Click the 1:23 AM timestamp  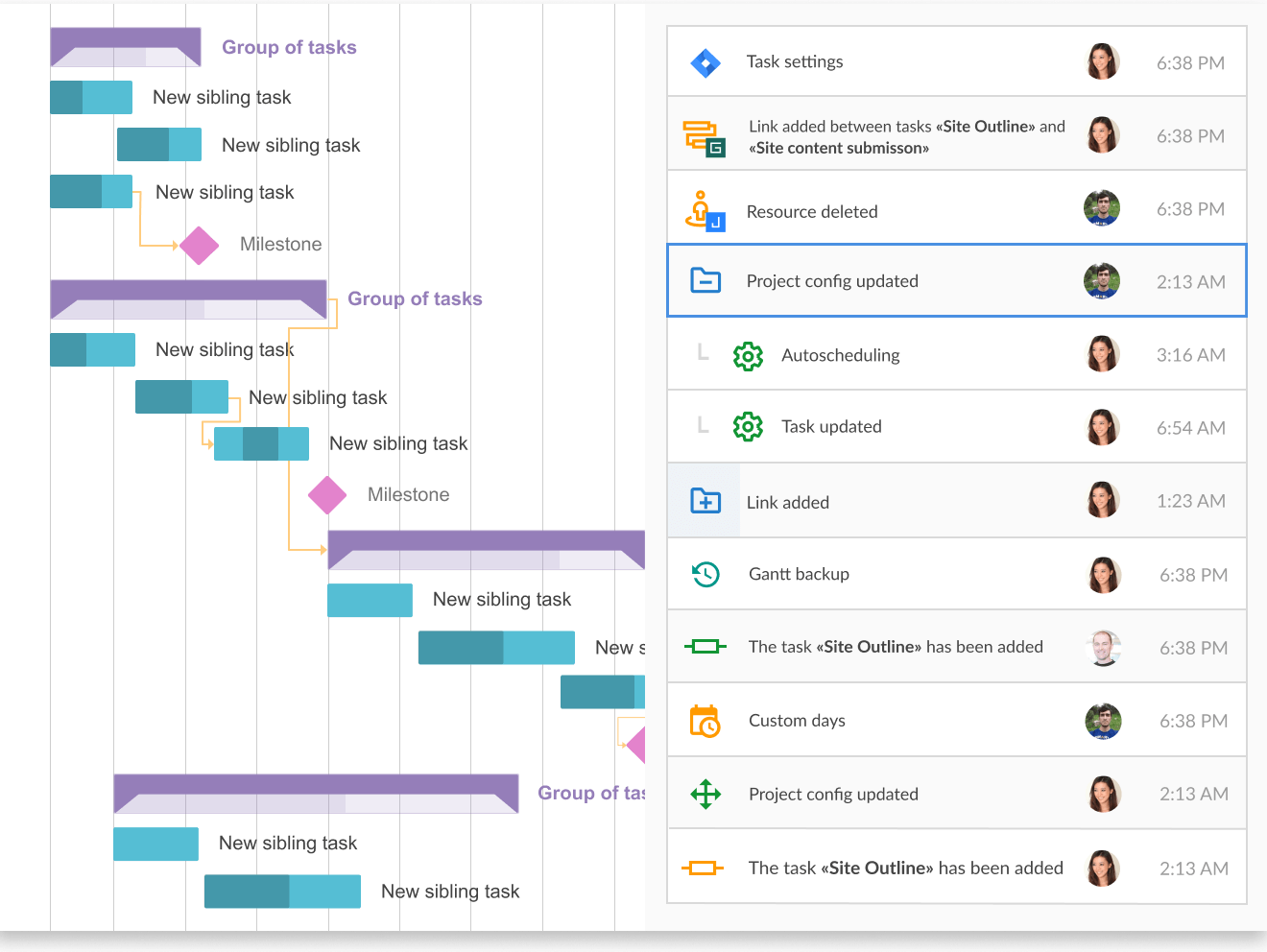1190,501
